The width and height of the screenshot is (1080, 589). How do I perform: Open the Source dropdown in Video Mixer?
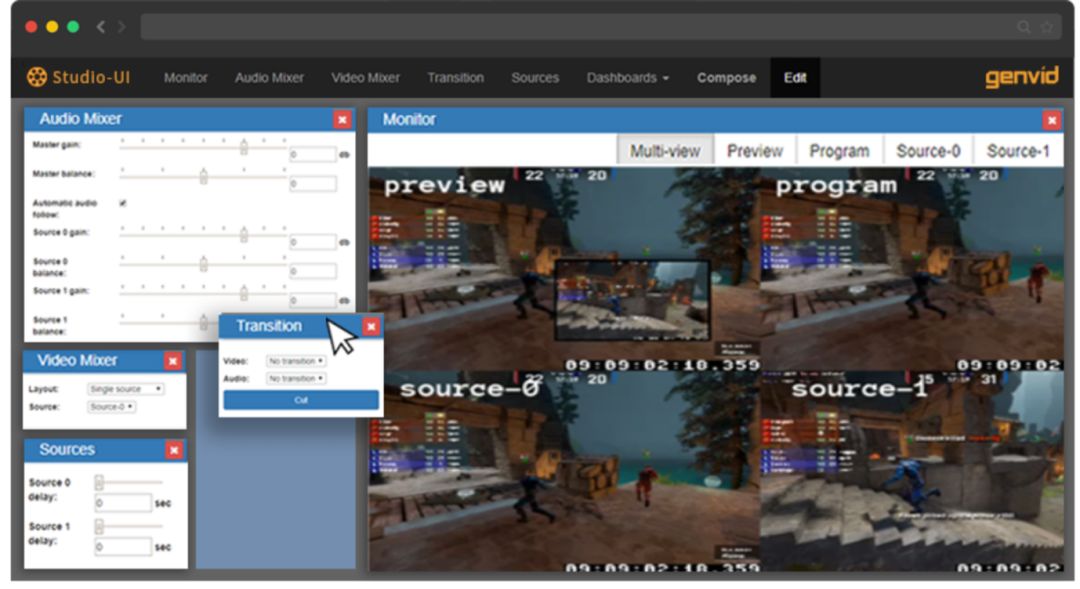(111, 407)
